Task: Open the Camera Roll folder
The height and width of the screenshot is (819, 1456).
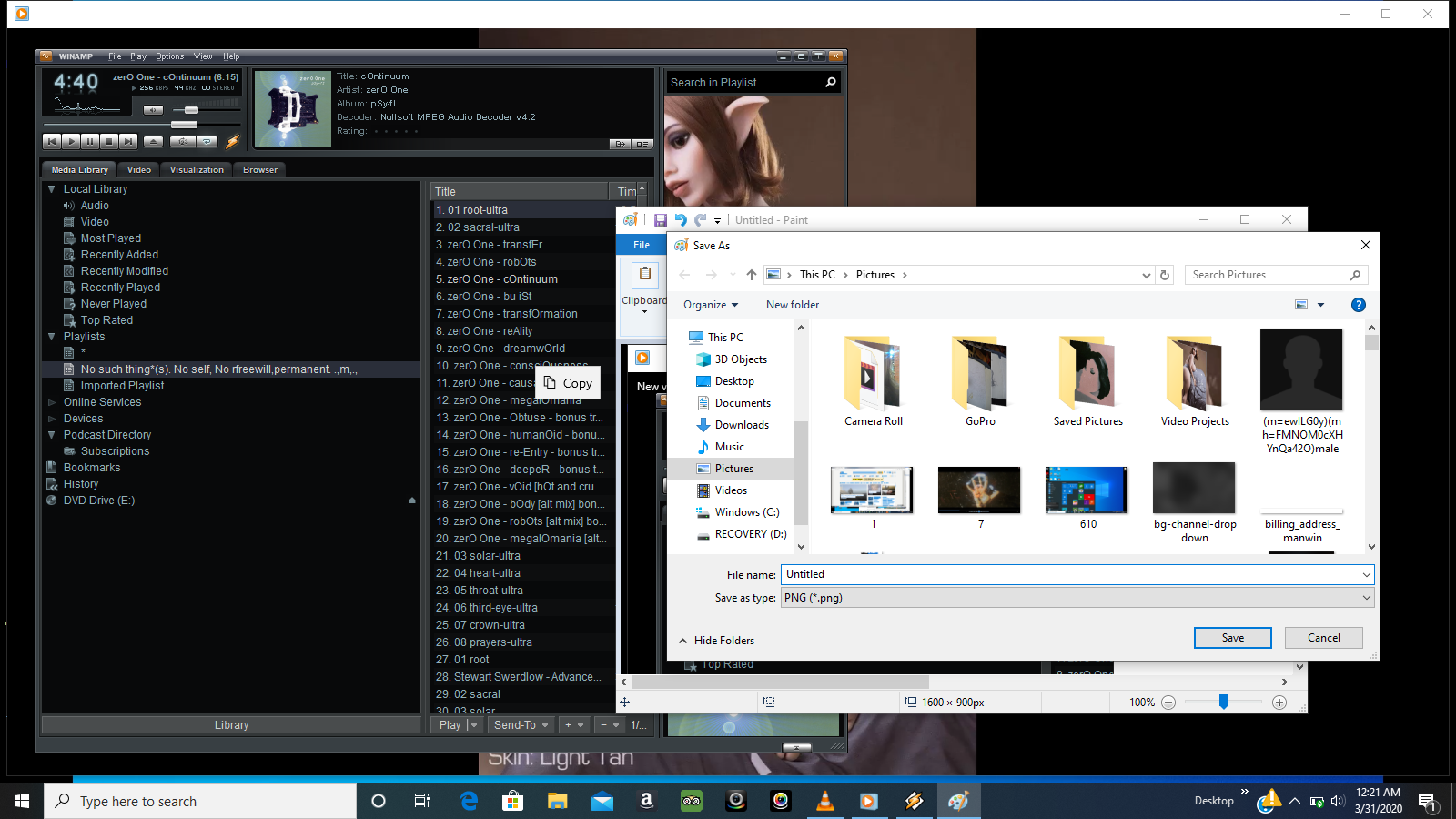Action: pyautogui.click(x=874, y=380)
